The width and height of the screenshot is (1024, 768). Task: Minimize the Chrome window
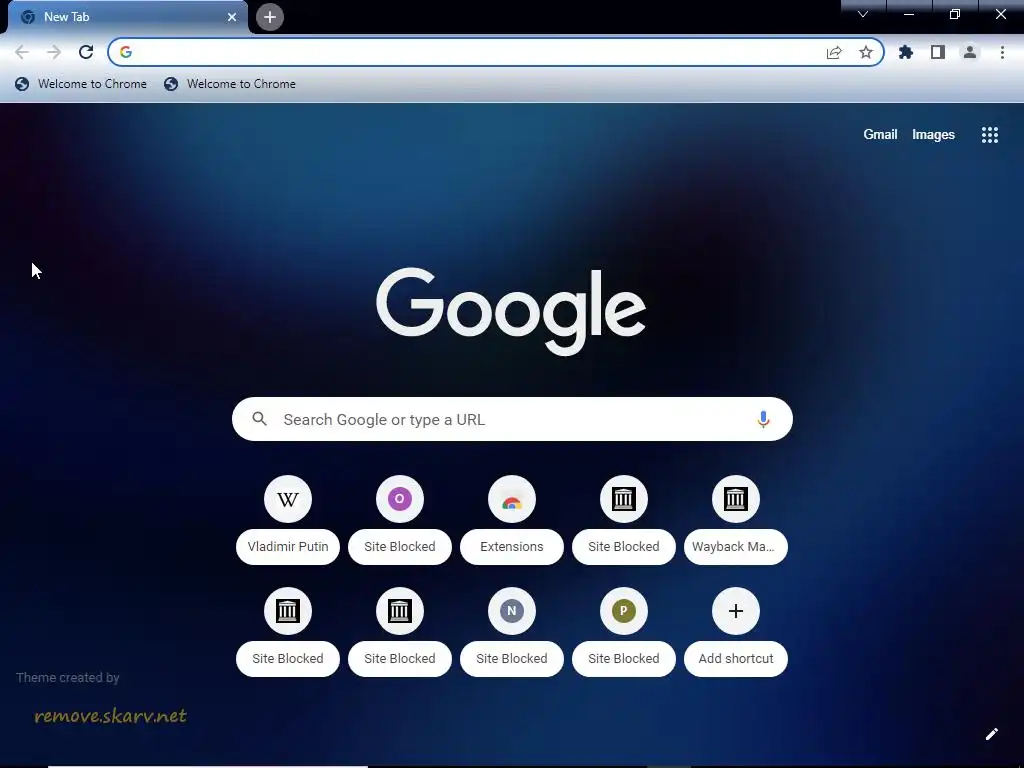pos(909,14)
